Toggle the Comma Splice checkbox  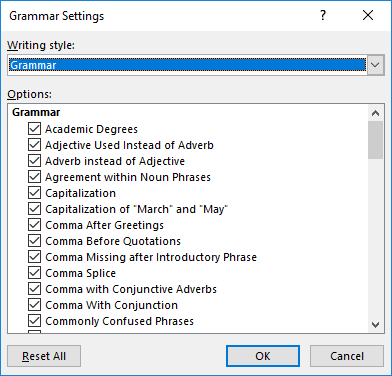(x=34, y=273)
